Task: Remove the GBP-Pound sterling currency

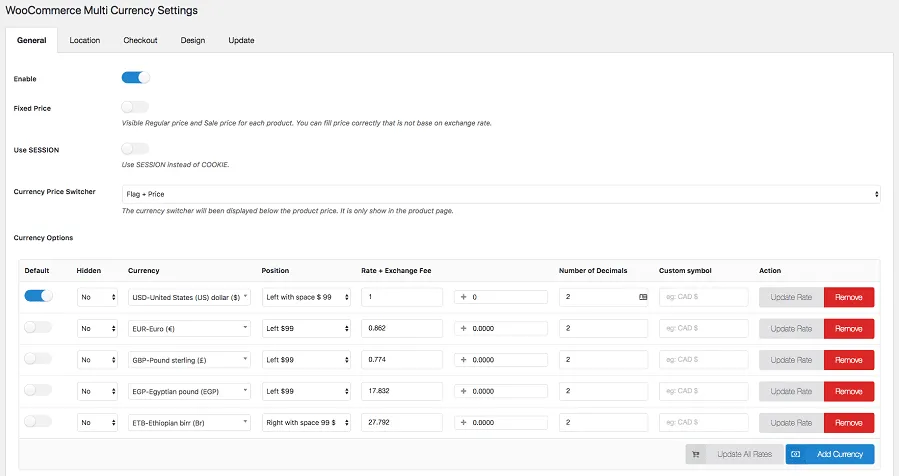Action: pyautogui.click(x=849, y=360)
